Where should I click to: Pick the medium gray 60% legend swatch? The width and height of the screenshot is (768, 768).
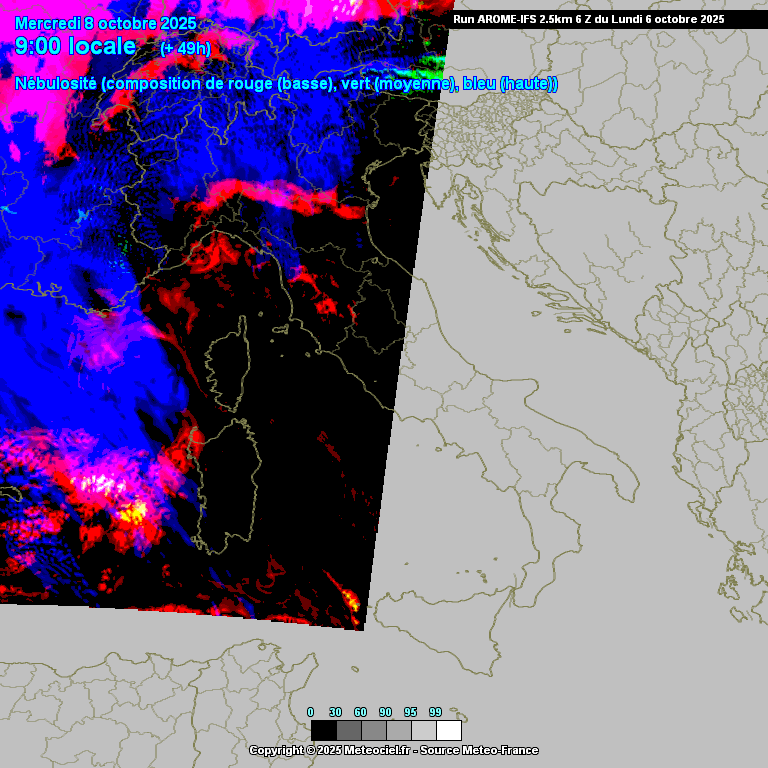click(x=373, y=730)
